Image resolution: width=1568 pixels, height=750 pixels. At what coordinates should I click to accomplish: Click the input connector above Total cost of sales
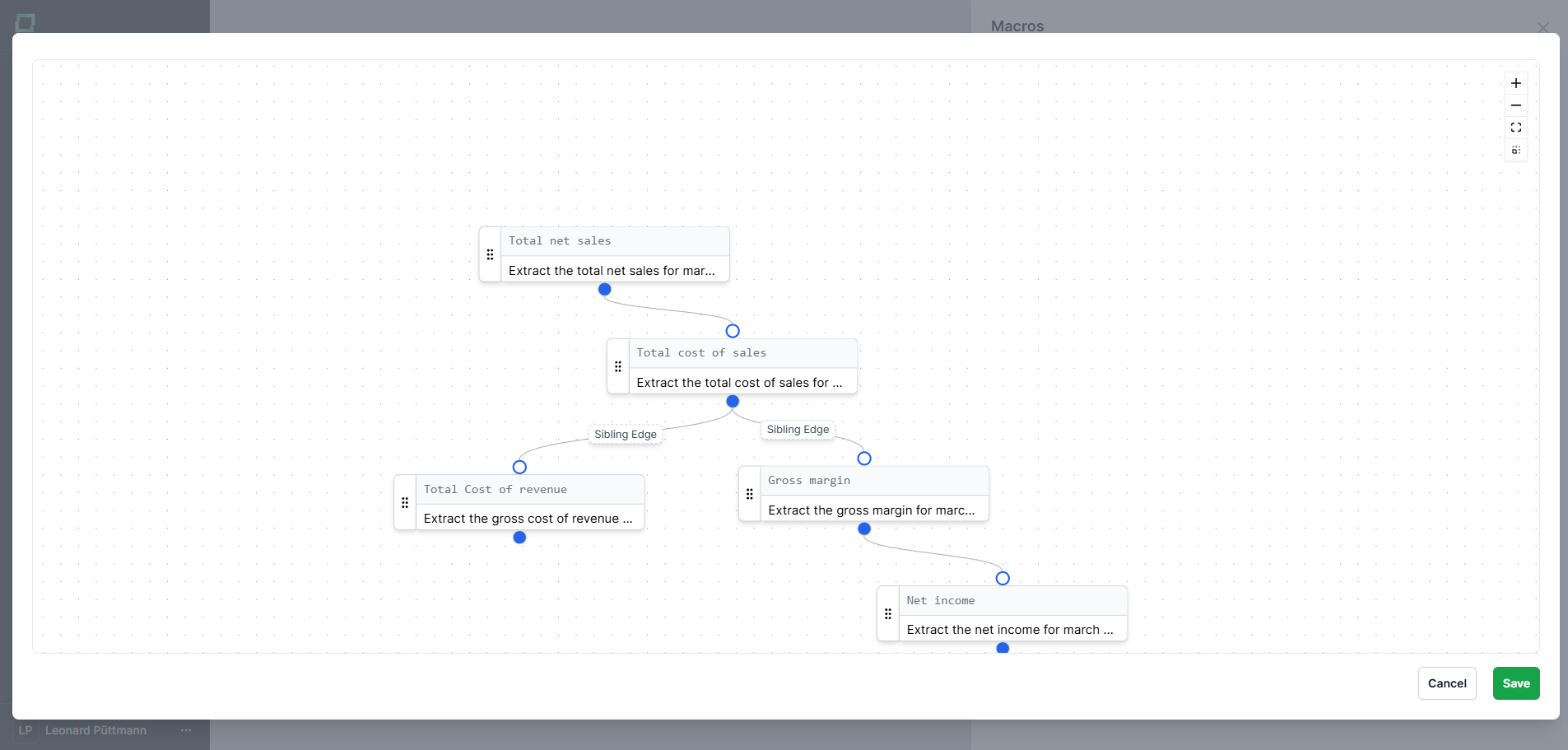(x=733, y=331)
